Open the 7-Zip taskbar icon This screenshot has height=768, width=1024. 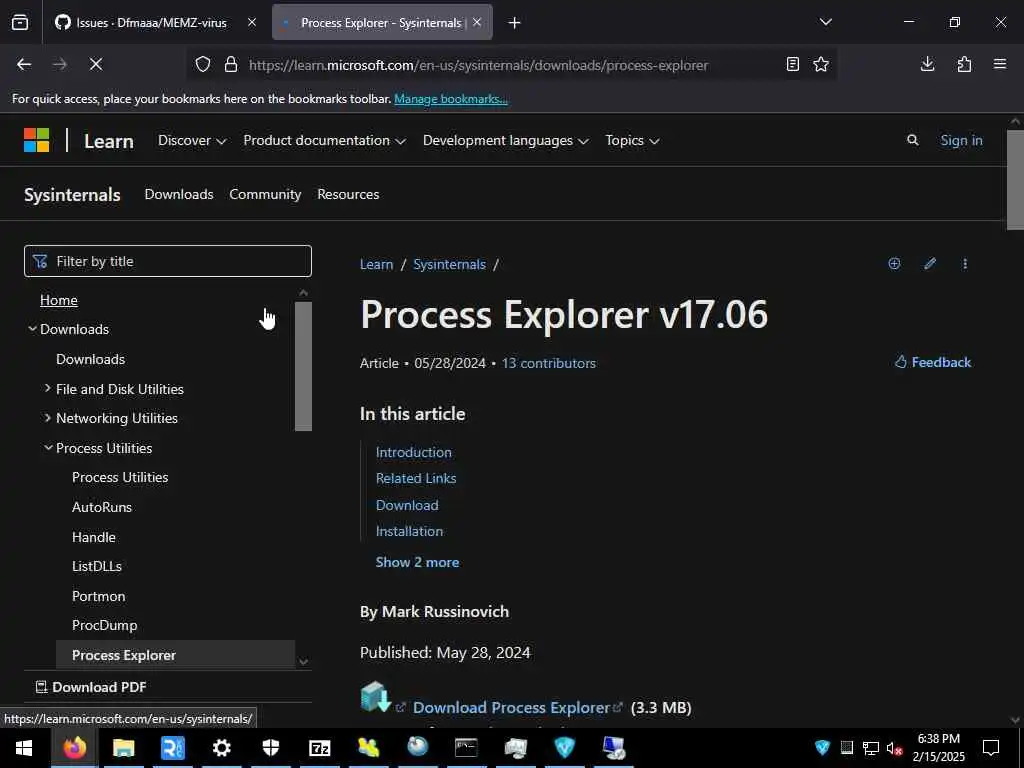[x=319, y=748]
